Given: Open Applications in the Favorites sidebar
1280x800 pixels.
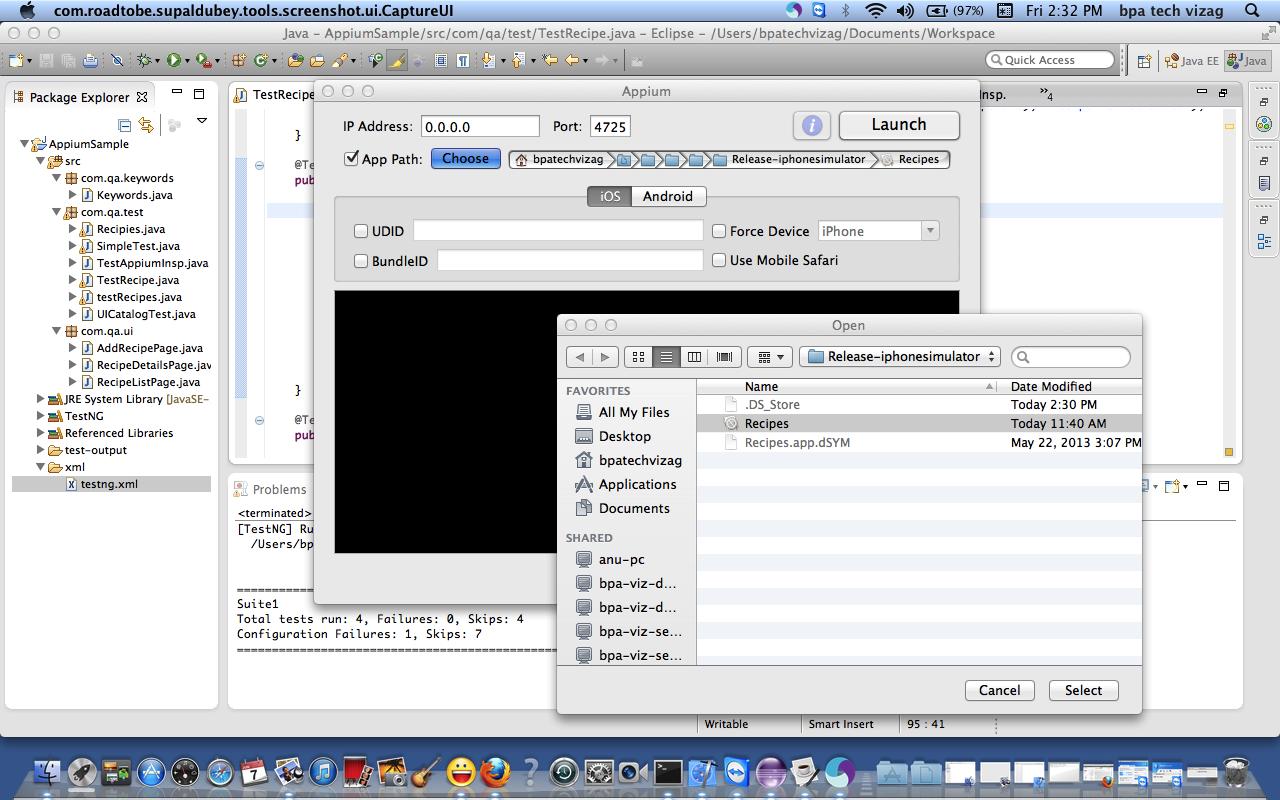Looking at the screenshot, I should click(626, 484).
